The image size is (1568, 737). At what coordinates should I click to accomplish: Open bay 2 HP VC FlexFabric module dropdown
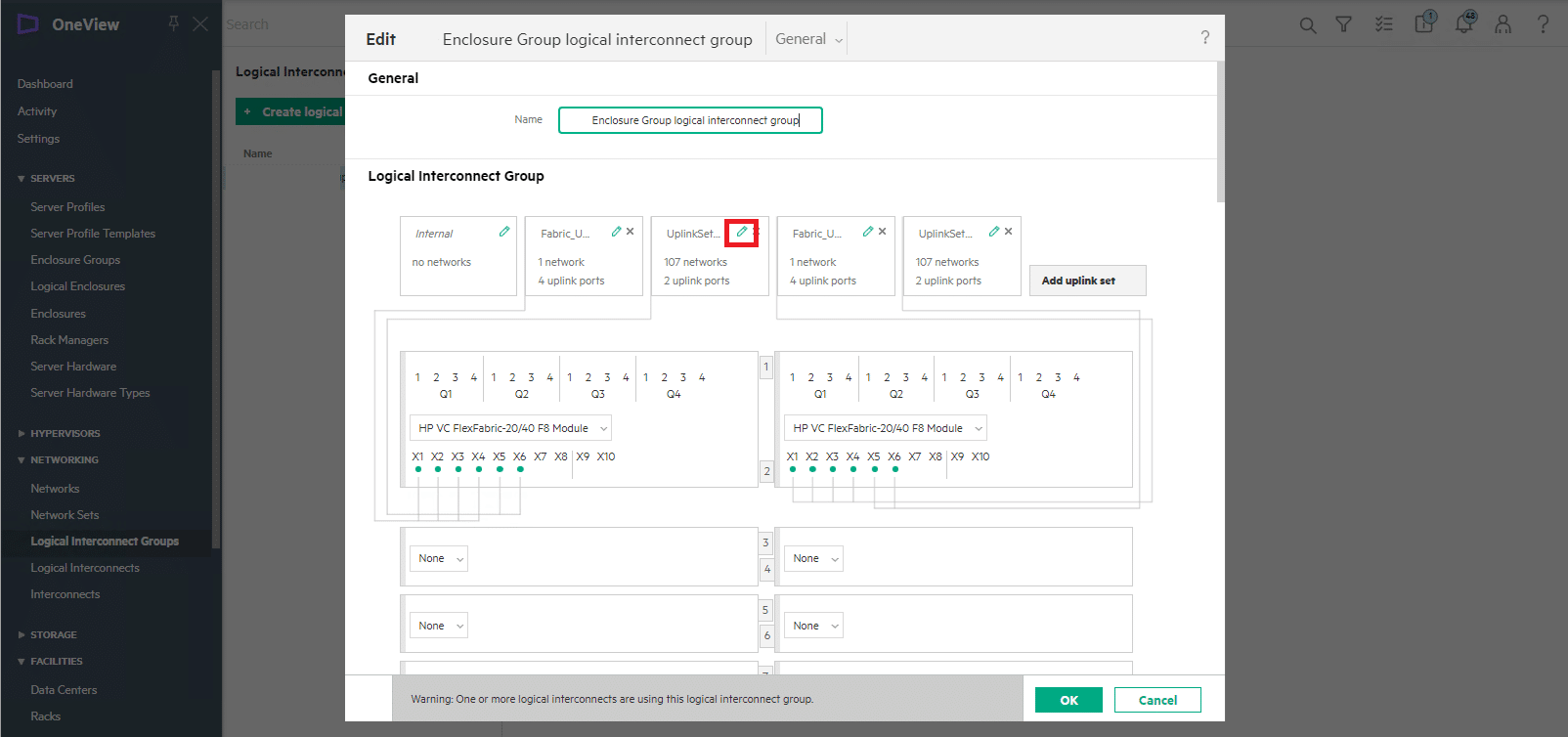[885, 428]
